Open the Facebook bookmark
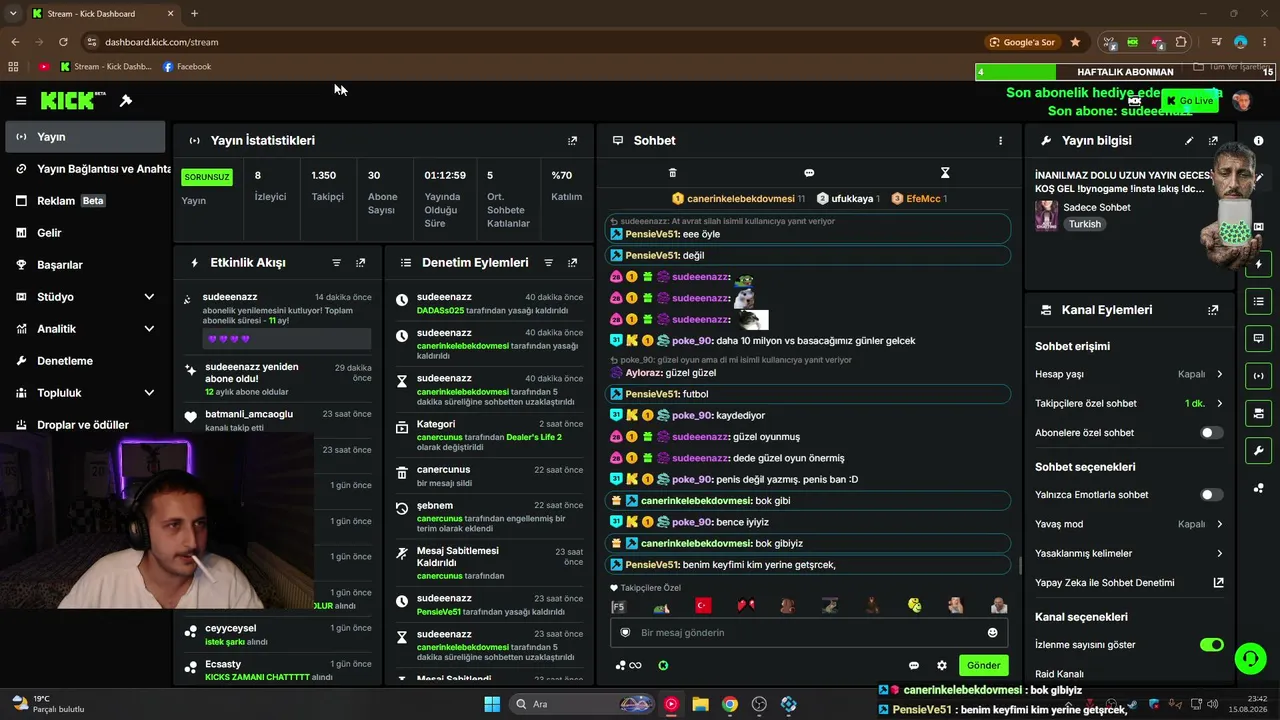The image size is (1280, 720). pos(187,67)
